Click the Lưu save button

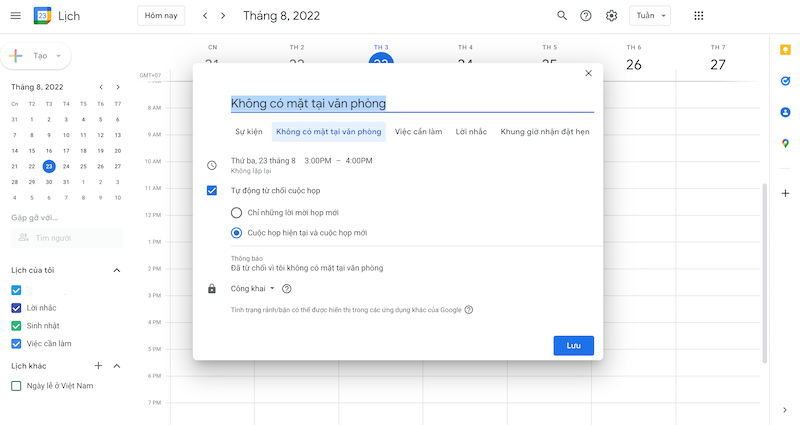coord(573,345)
